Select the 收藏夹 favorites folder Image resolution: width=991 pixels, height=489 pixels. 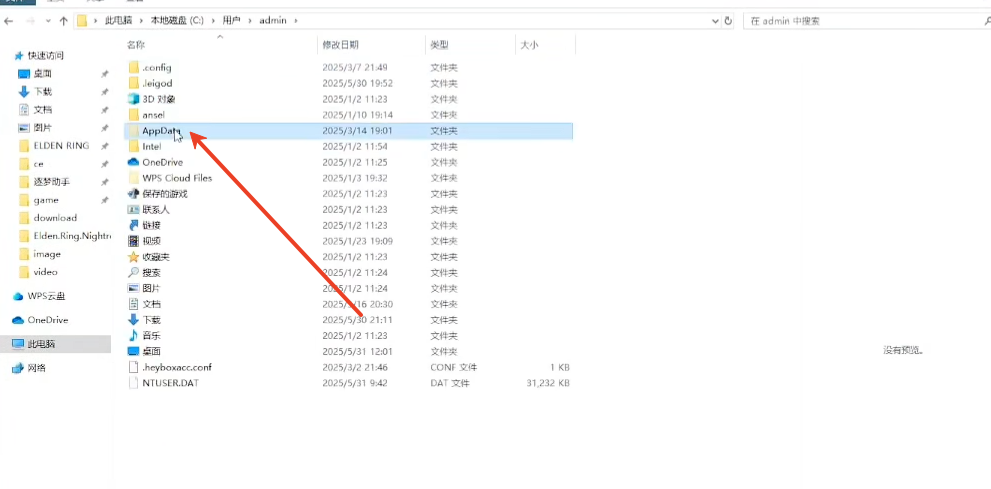pyautogui.click(x=155, y=257)
